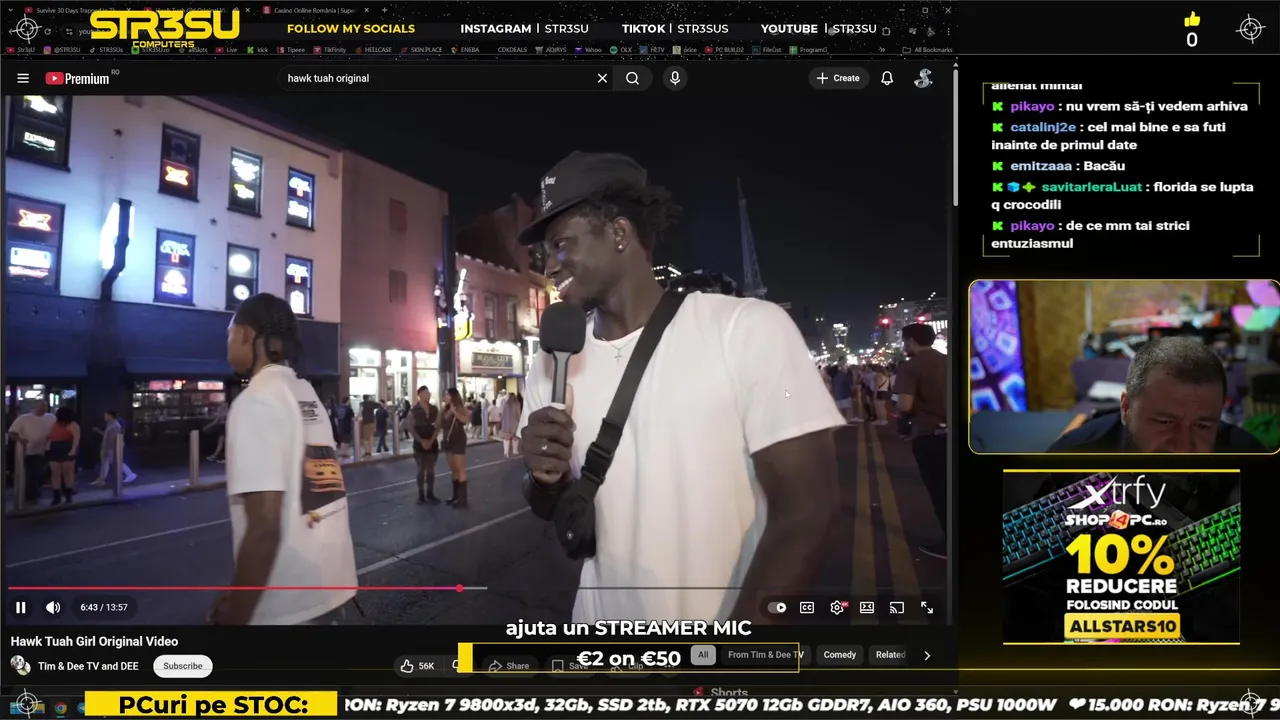Click the Share button under the video
The width and height of the screenshot is (1280, 720).
coord(509,666)
